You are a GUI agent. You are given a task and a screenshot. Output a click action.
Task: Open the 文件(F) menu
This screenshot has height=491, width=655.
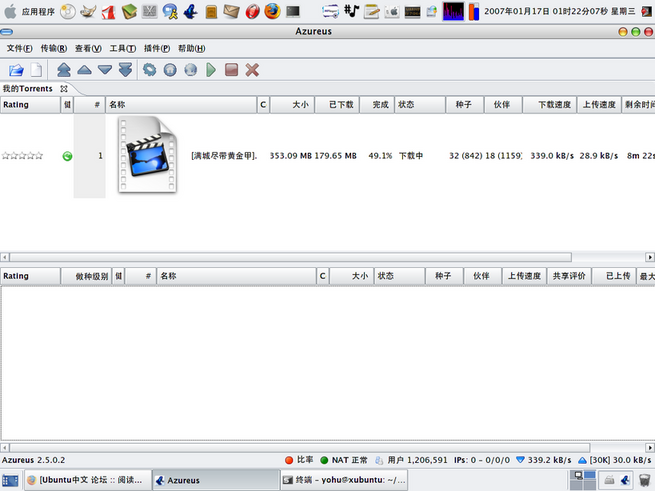tap(19, 48)
